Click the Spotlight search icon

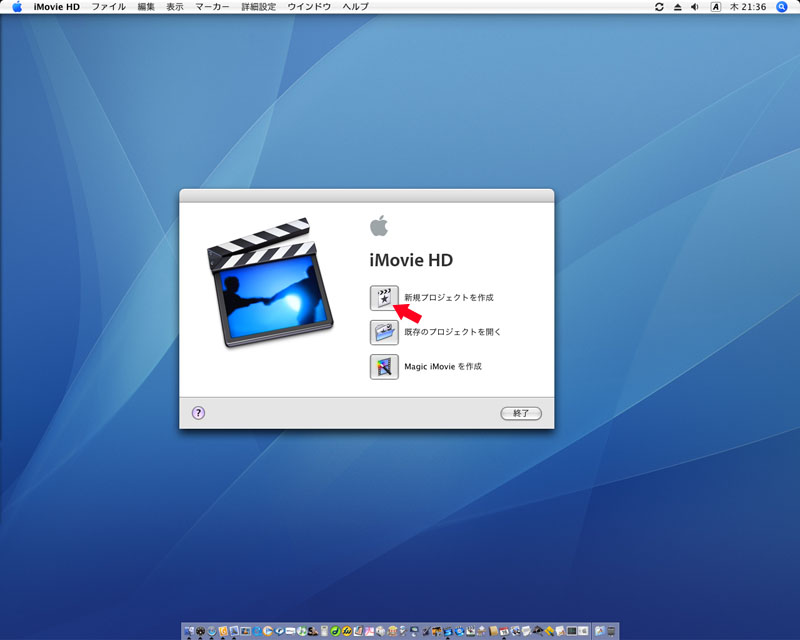pyautogui.click(x=782, y=7)
